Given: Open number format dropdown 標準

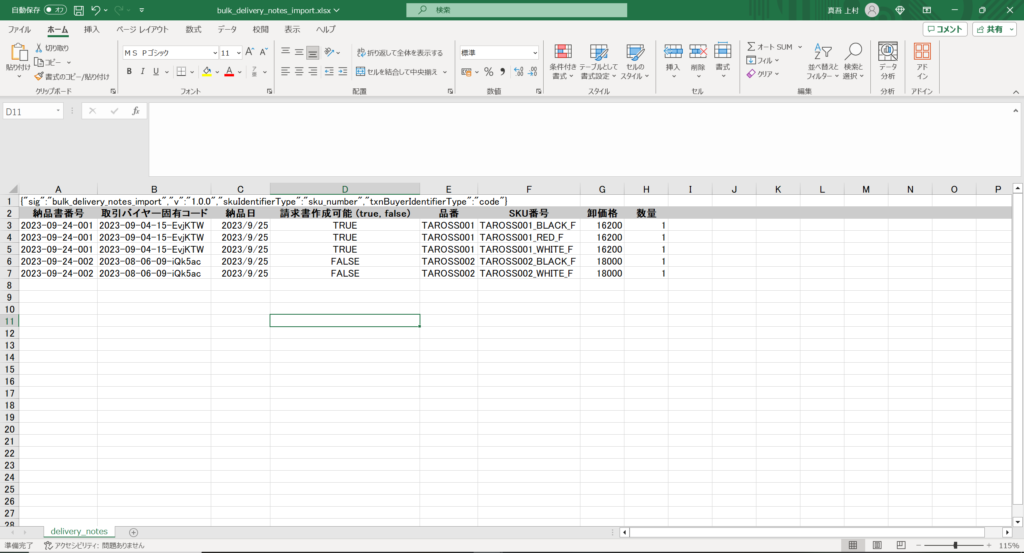Looking at the screenshot, I should (534, 53).
